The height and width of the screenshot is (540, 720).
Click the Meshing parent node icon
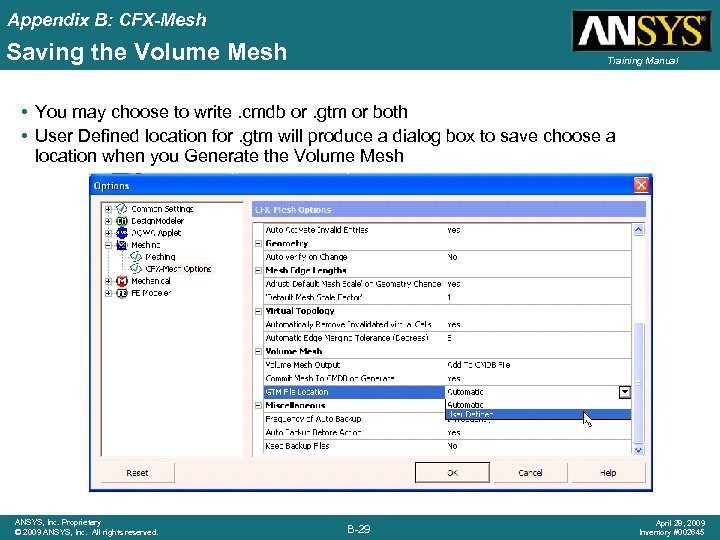[122, 245]
